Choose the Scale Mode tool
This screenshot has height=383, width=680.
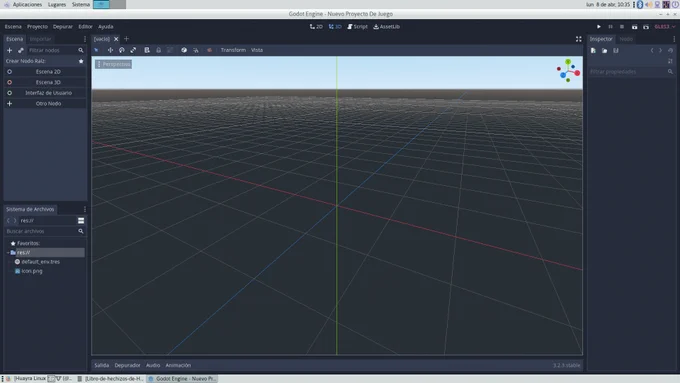[x=133, y=50]
